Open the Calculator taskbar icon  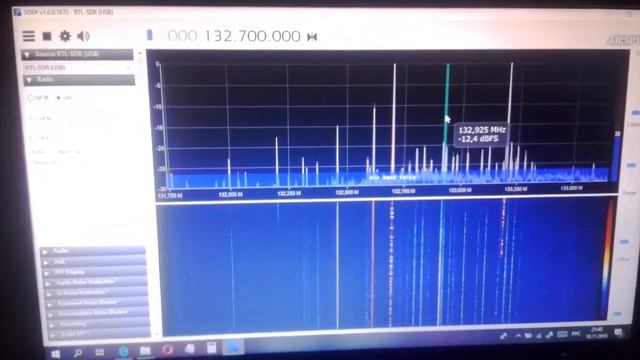(x=211, y=348)
